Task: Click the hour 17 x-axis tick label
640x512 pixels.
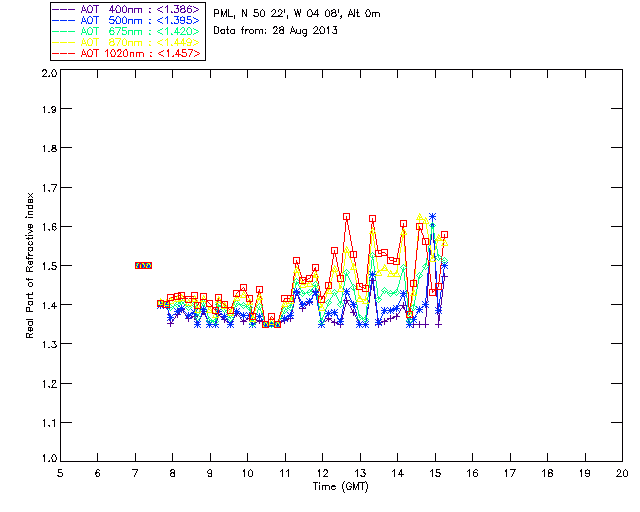Action: point(510,473)
